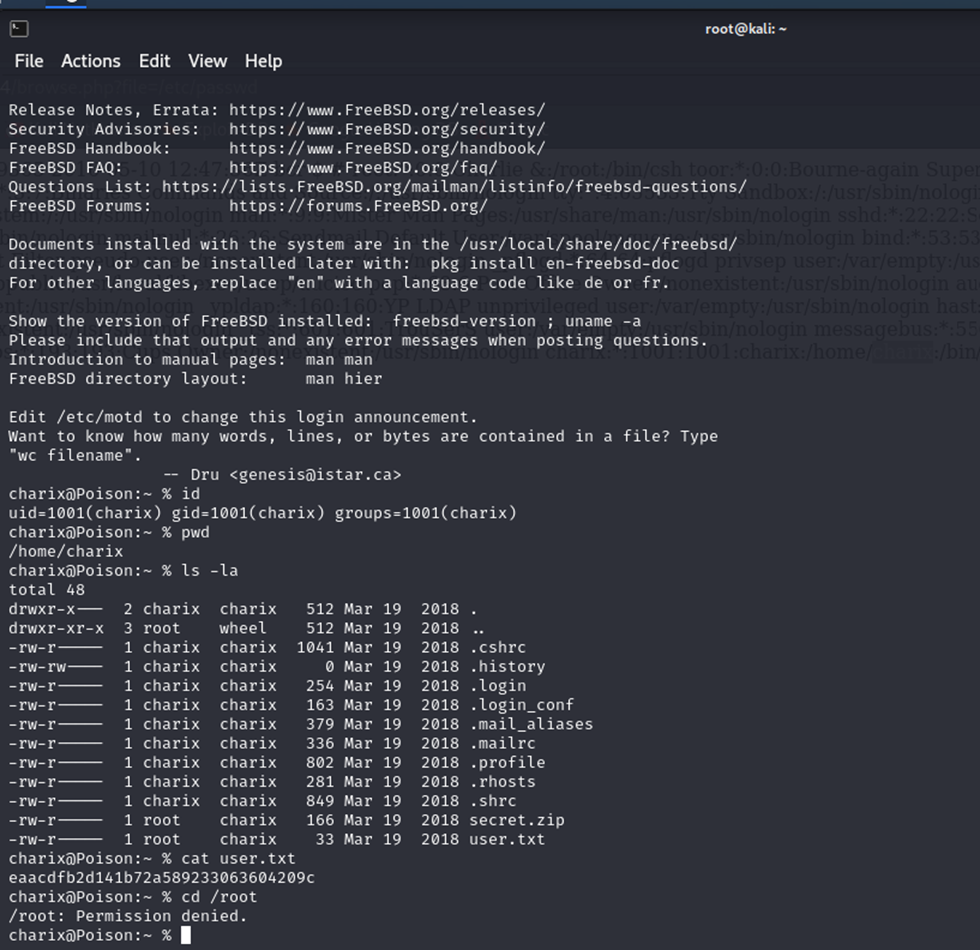Open the File menu

(x=29, y=61)
